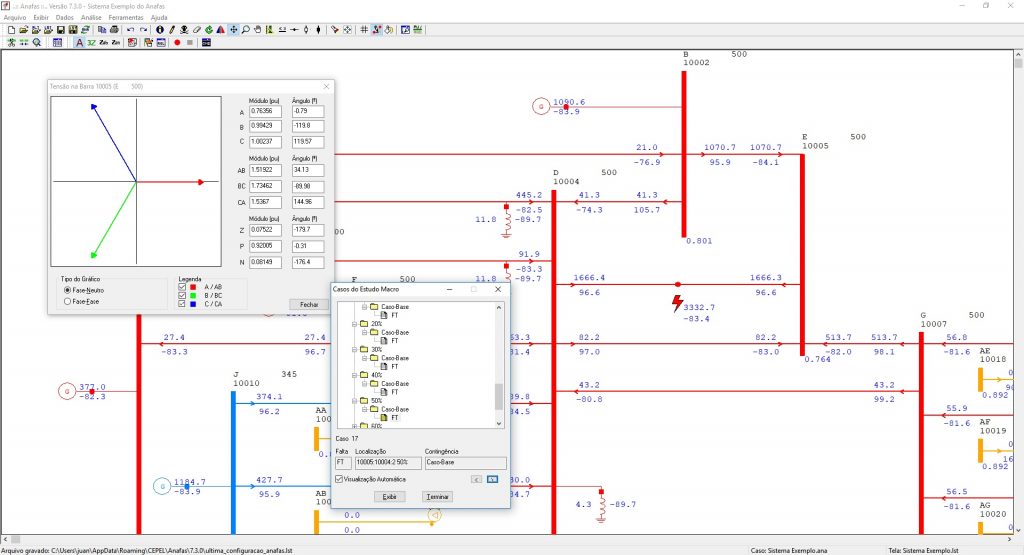Open the Análise menu
Image resolution: width=1024 pixels, height=555 pixels.
point(90,17)
